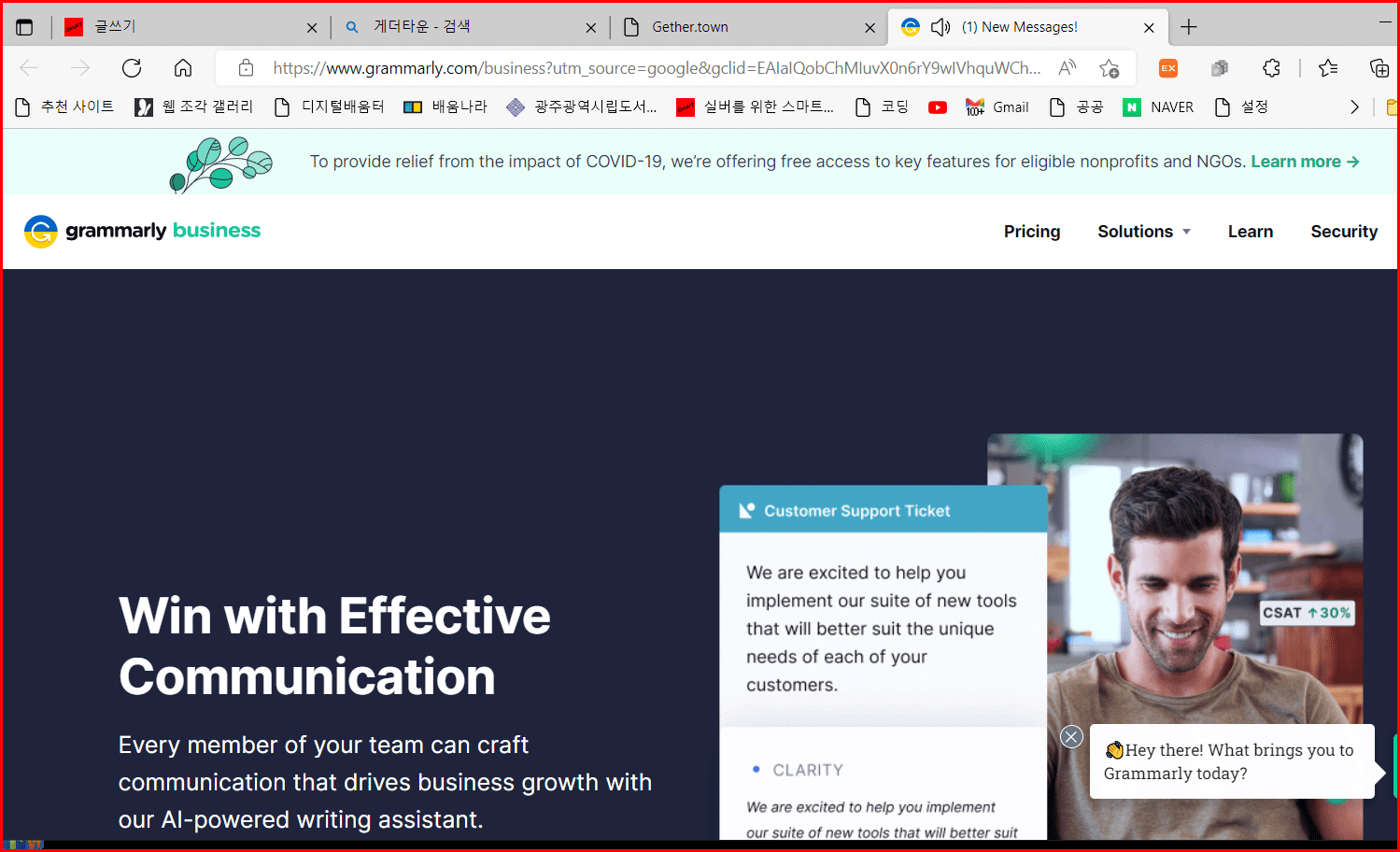The width and height of the screenshot is (1400, 852).
Task: Open the 실버를 위한 스마트 bookmark
Action: (755, 107)
